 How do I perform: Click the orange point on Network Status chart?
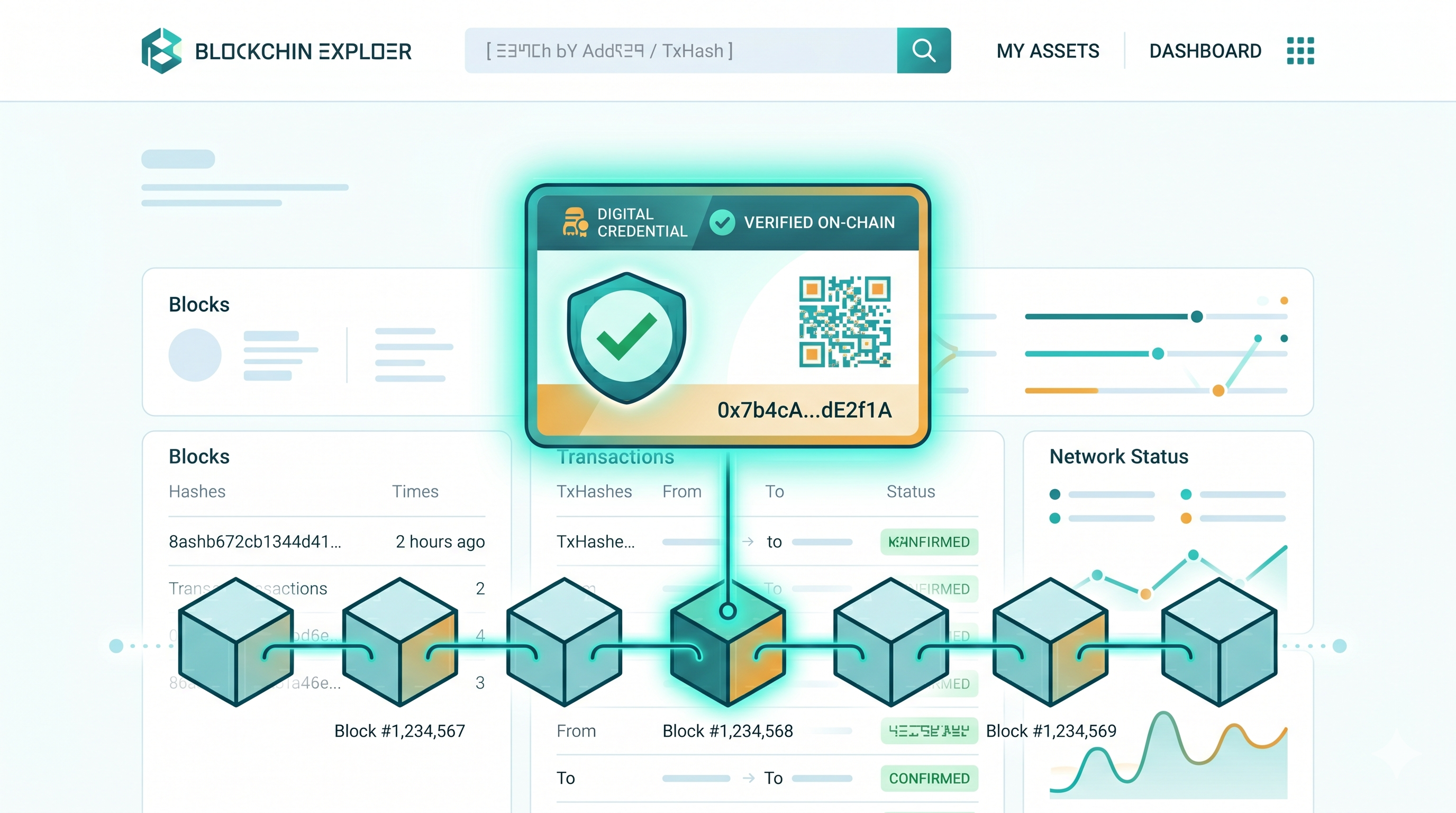click(1145, 594)
